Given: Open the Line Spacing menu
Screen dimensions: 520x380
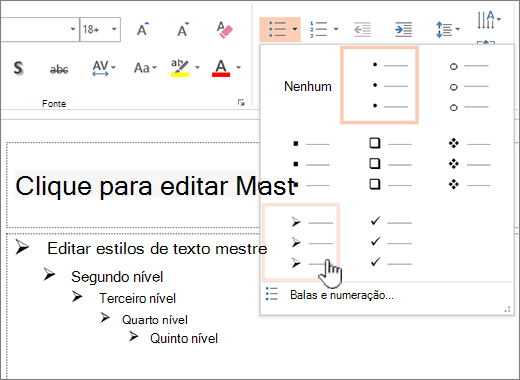Looking at the screenshot, I should pos(448,29).
